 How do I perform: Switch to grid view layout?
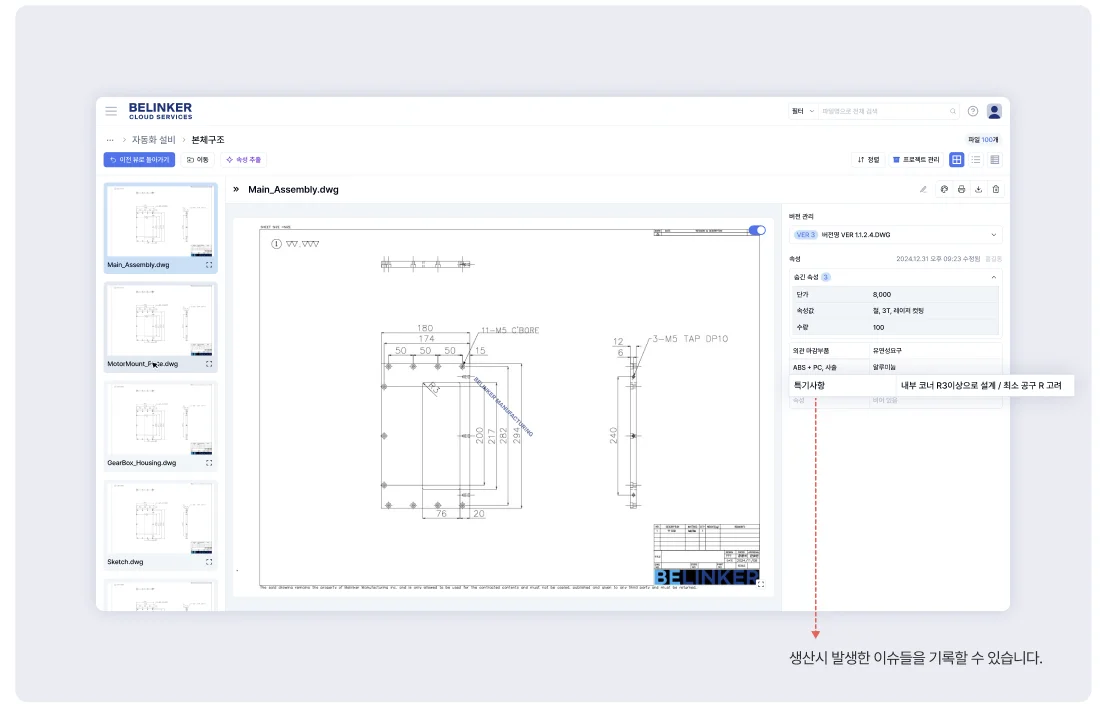(x=957, y=159)
